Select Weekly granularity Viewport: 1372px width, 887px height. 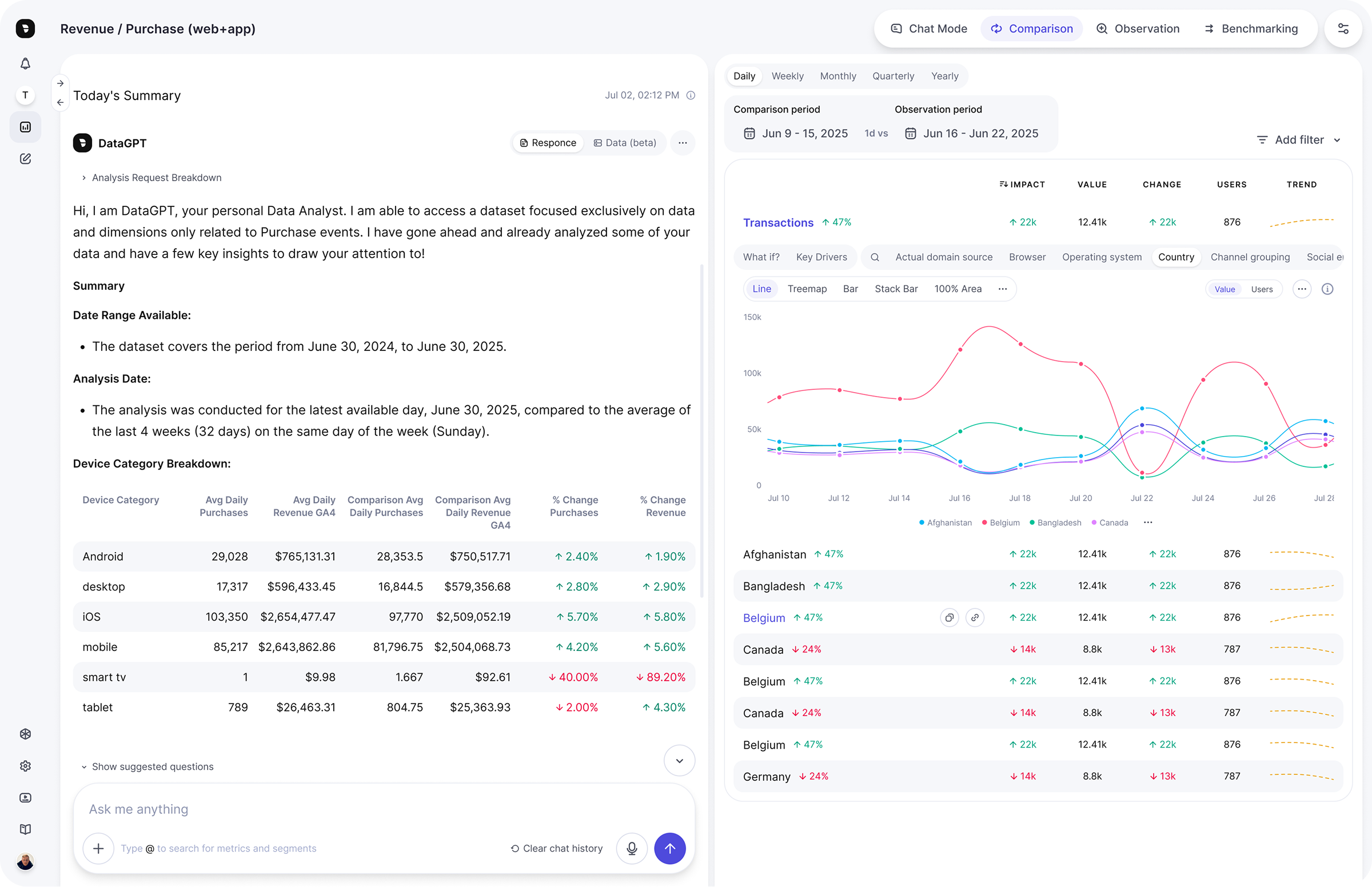tap(787, 76)
